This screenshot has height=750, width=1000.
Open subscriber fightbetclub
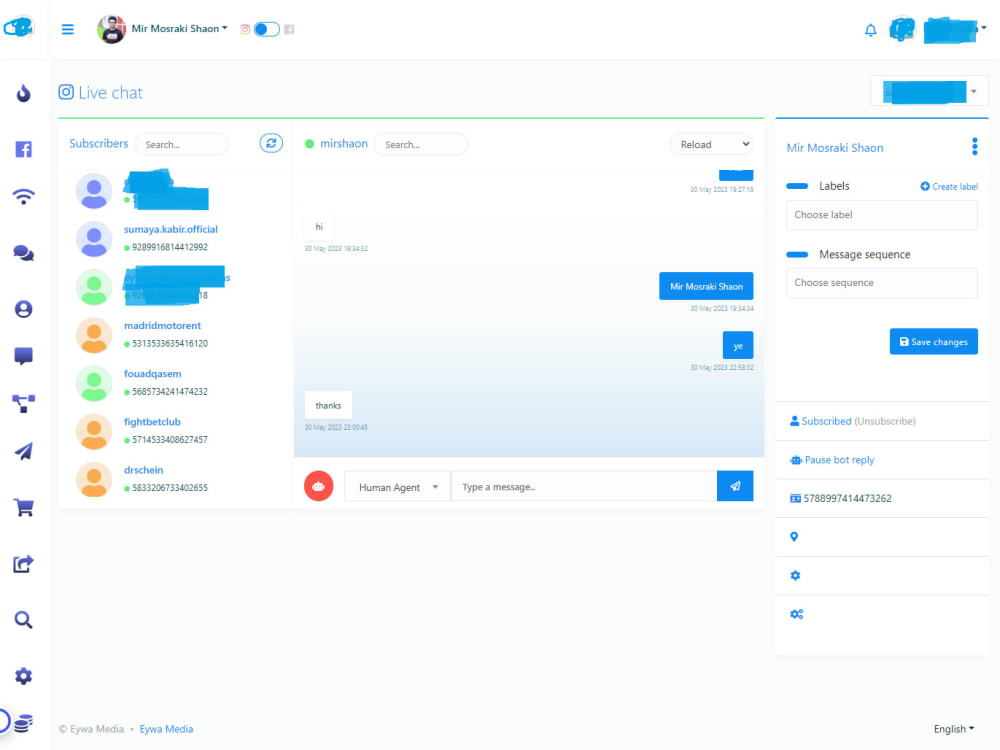click(152, 422)
